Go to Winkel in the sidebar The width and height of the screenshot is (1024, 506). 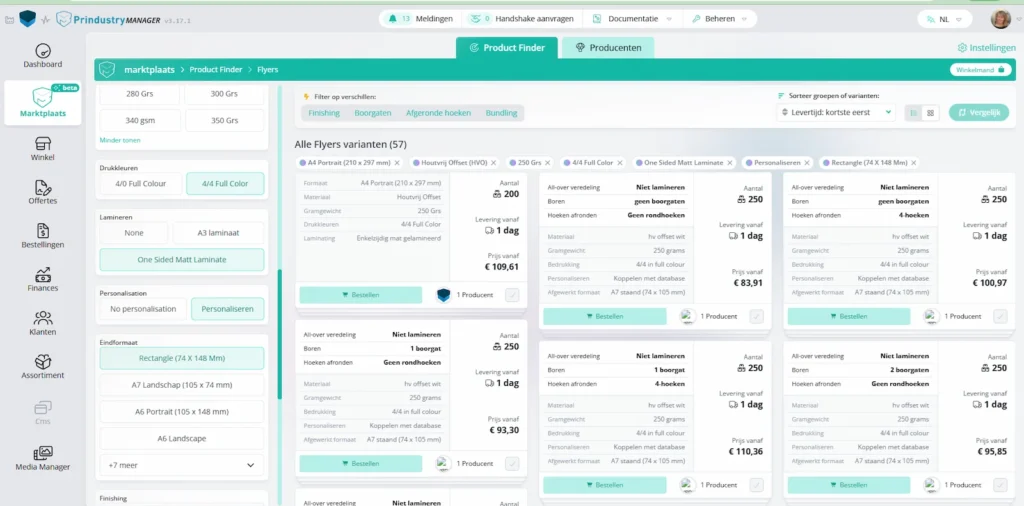tap(42, 149)
